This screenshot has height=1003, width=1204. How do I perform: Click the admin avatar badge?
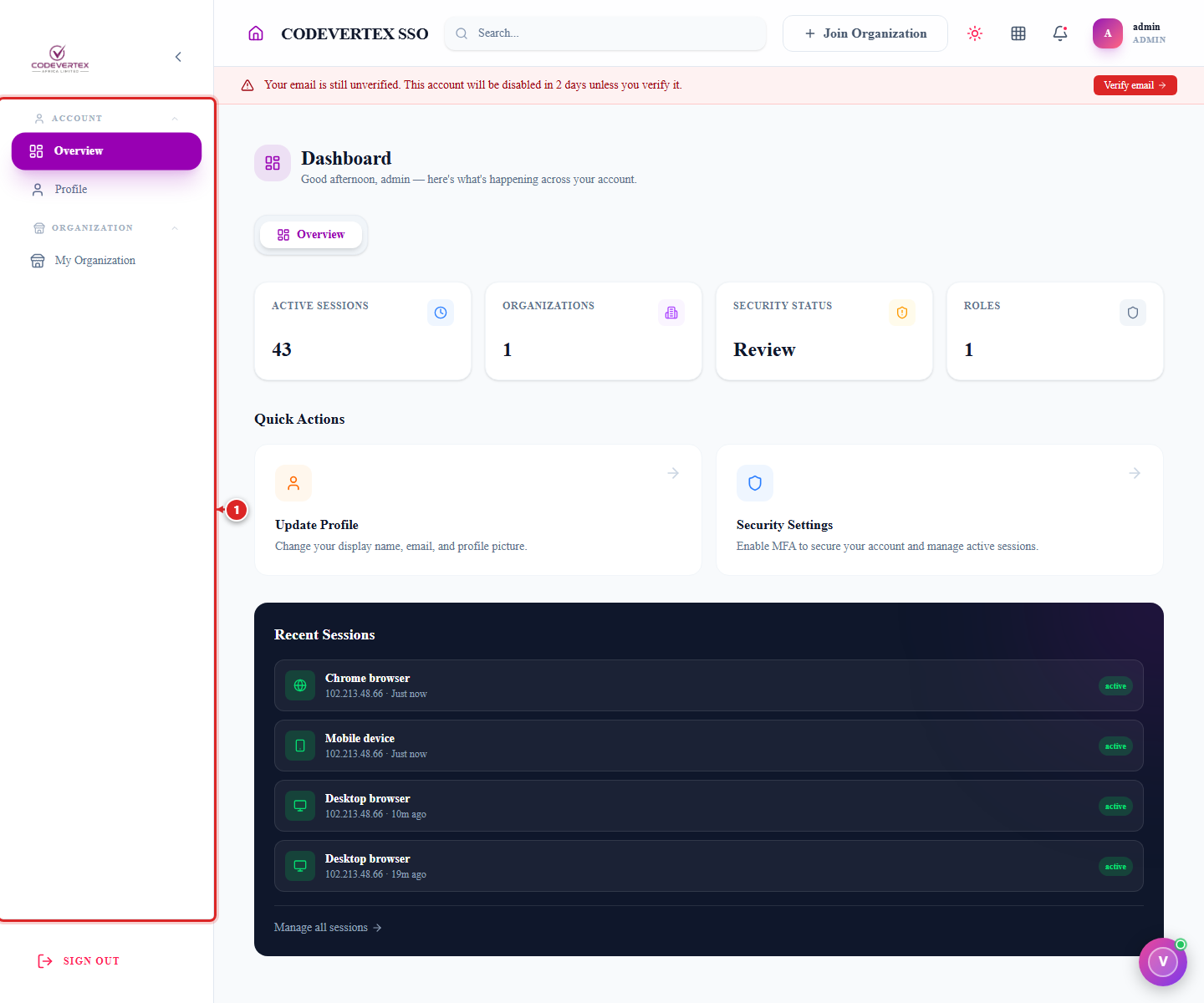point(1108,33)
